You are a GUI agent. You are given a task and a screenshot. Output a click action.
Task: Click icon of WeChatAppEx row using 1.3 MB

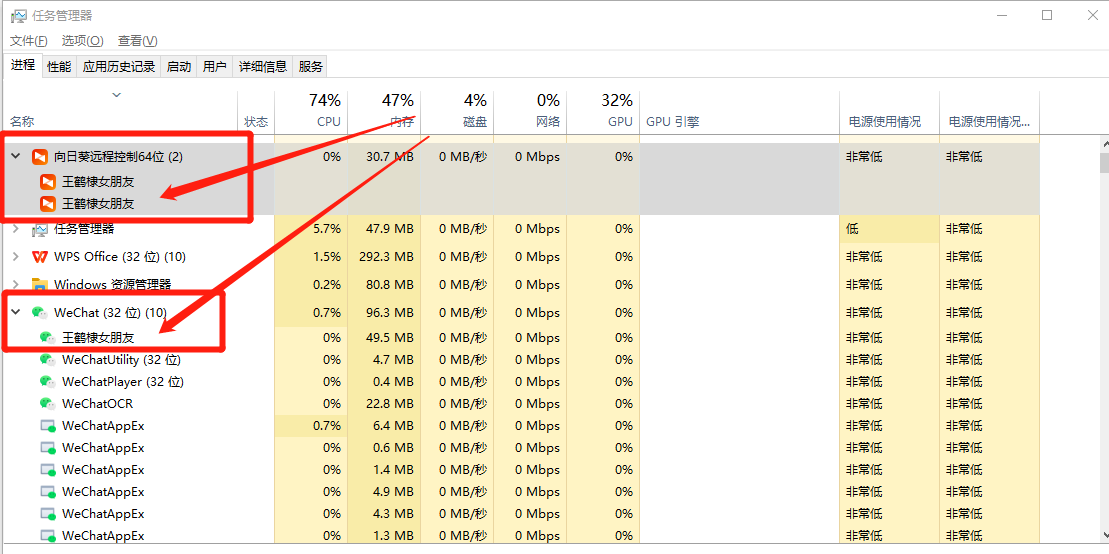click(47, 536)
